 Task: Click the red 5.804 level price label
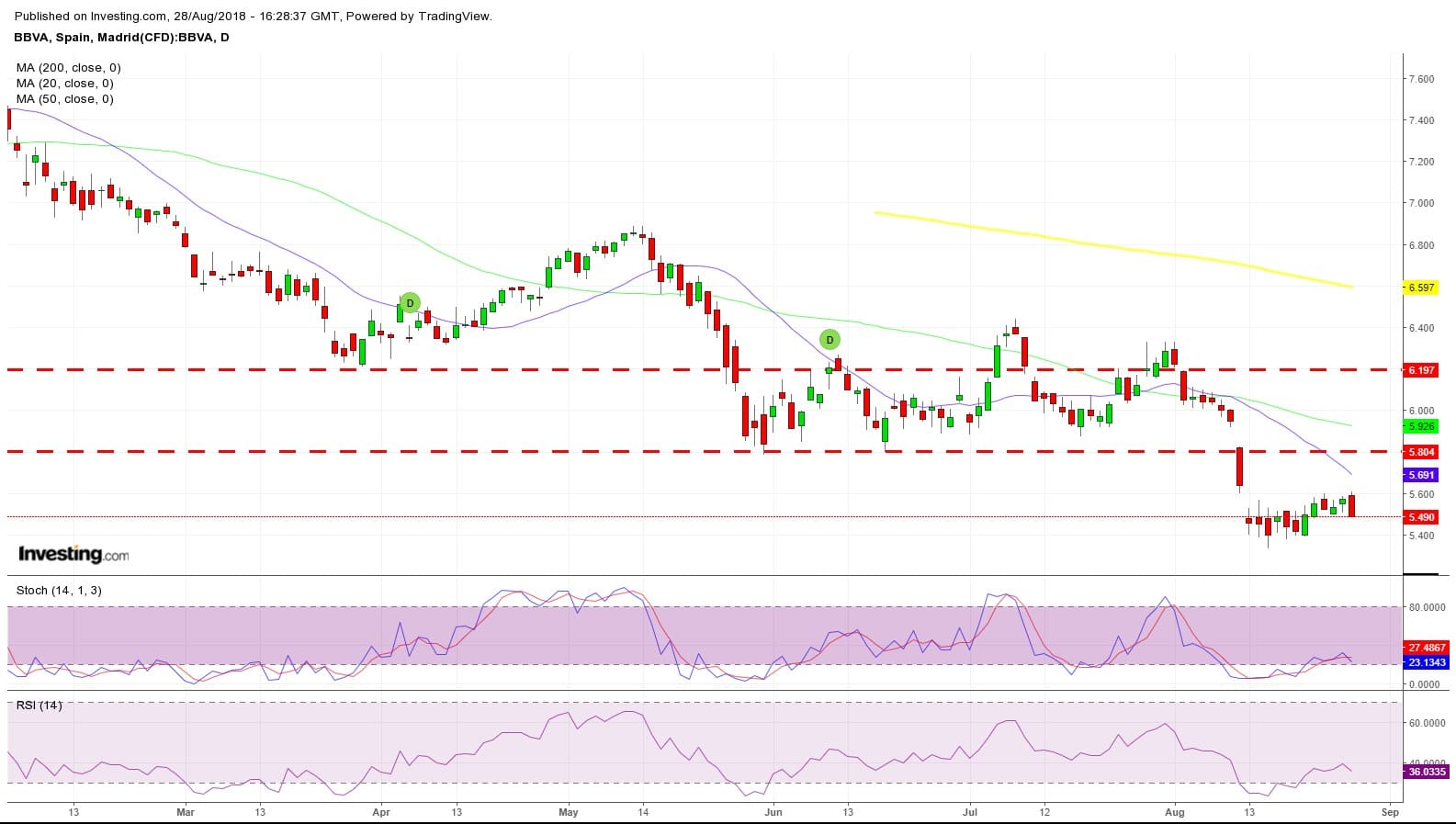1420,452
